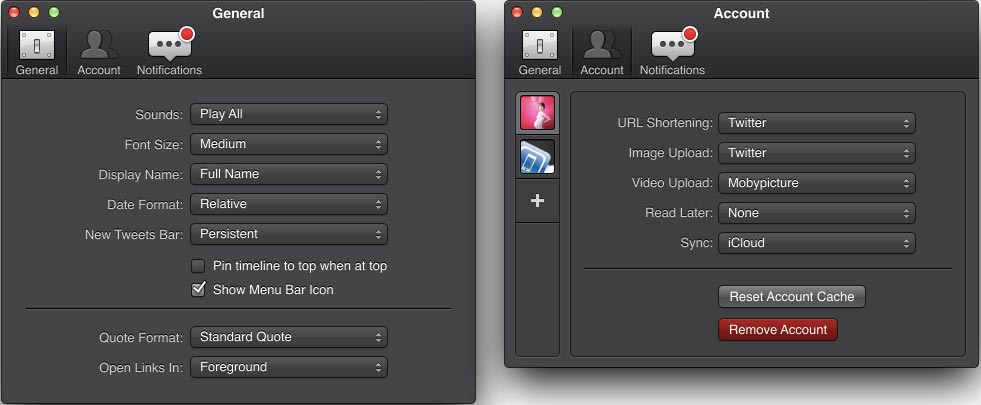
Task: Open Notifications bubble icon in Account window
Action: pyautogui.click(x=673, y=44)
